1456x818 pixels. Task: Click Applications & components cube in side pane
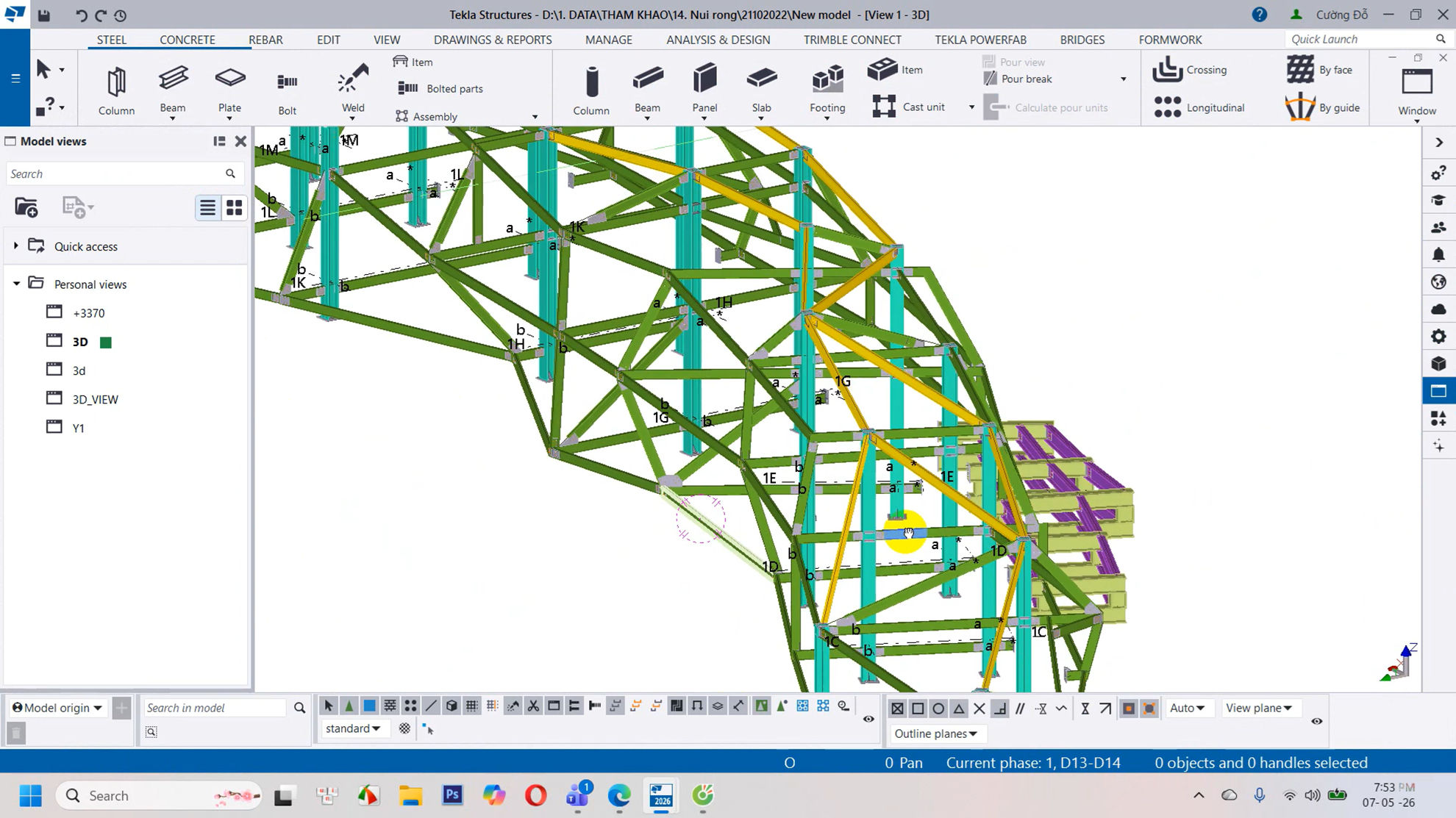click(1439, 363)
